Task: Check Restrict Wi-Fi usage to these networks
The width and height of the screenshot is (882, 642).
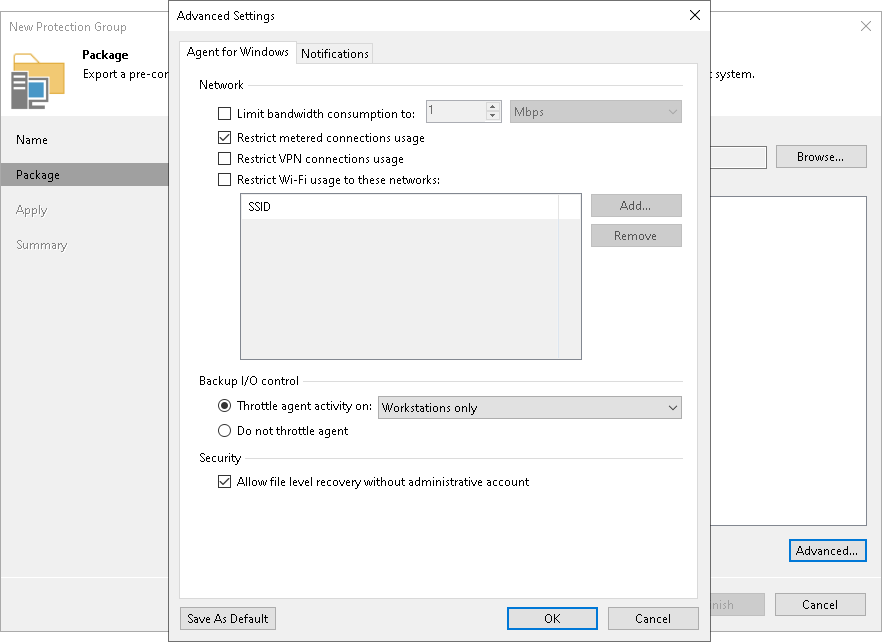Action: [225, 180]
